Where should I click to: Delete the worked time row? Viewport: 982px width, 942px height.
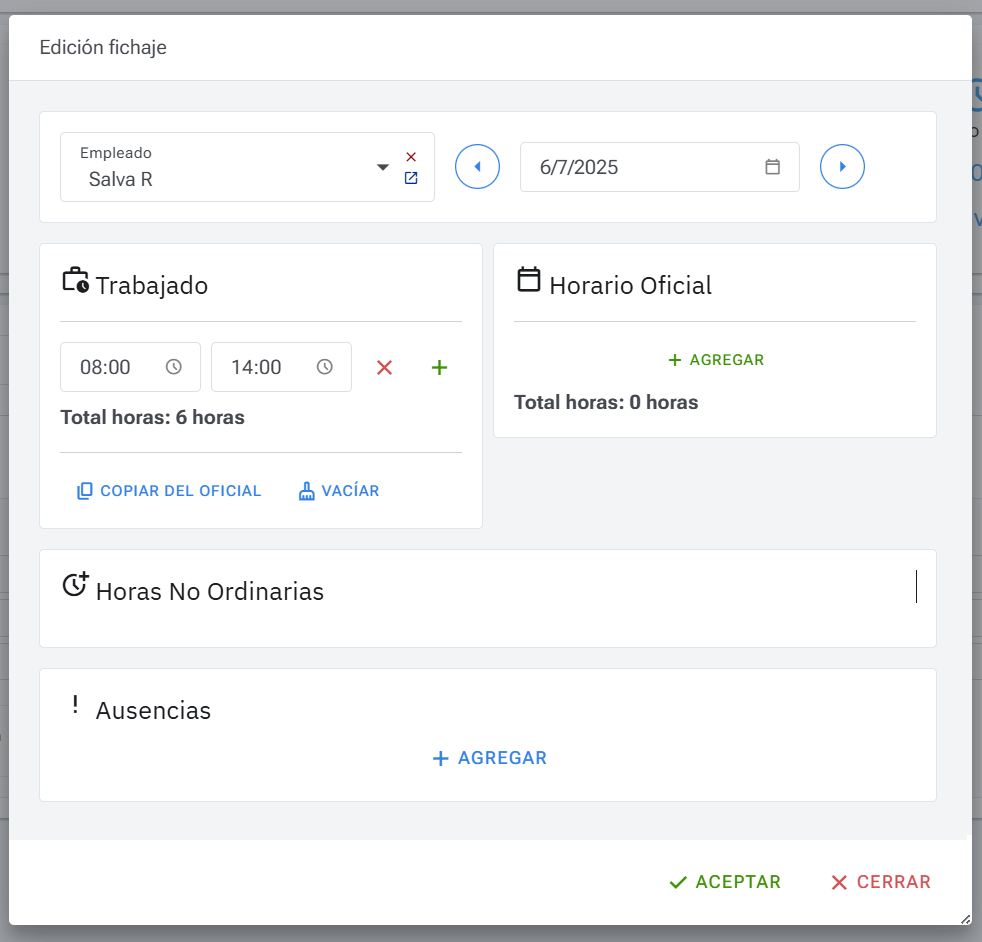point(384,368)
